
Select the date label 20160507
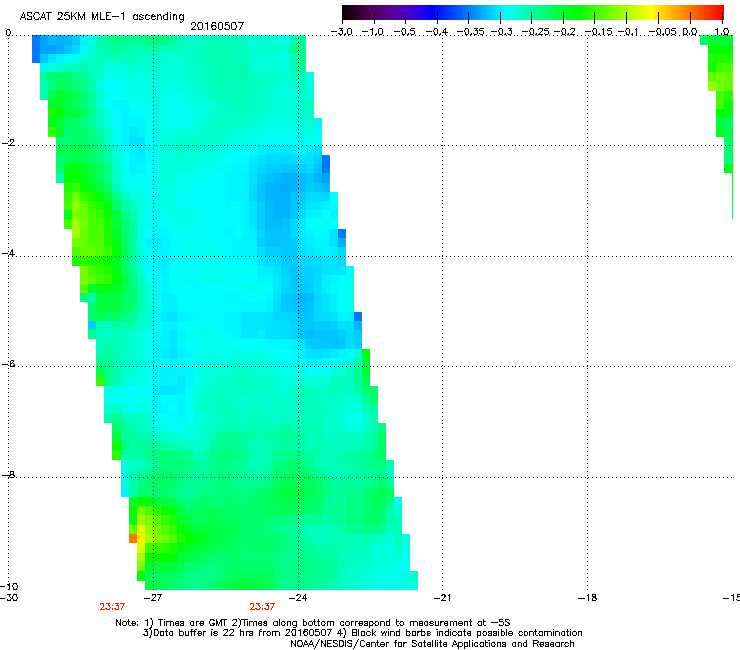[x=217, y=26]
